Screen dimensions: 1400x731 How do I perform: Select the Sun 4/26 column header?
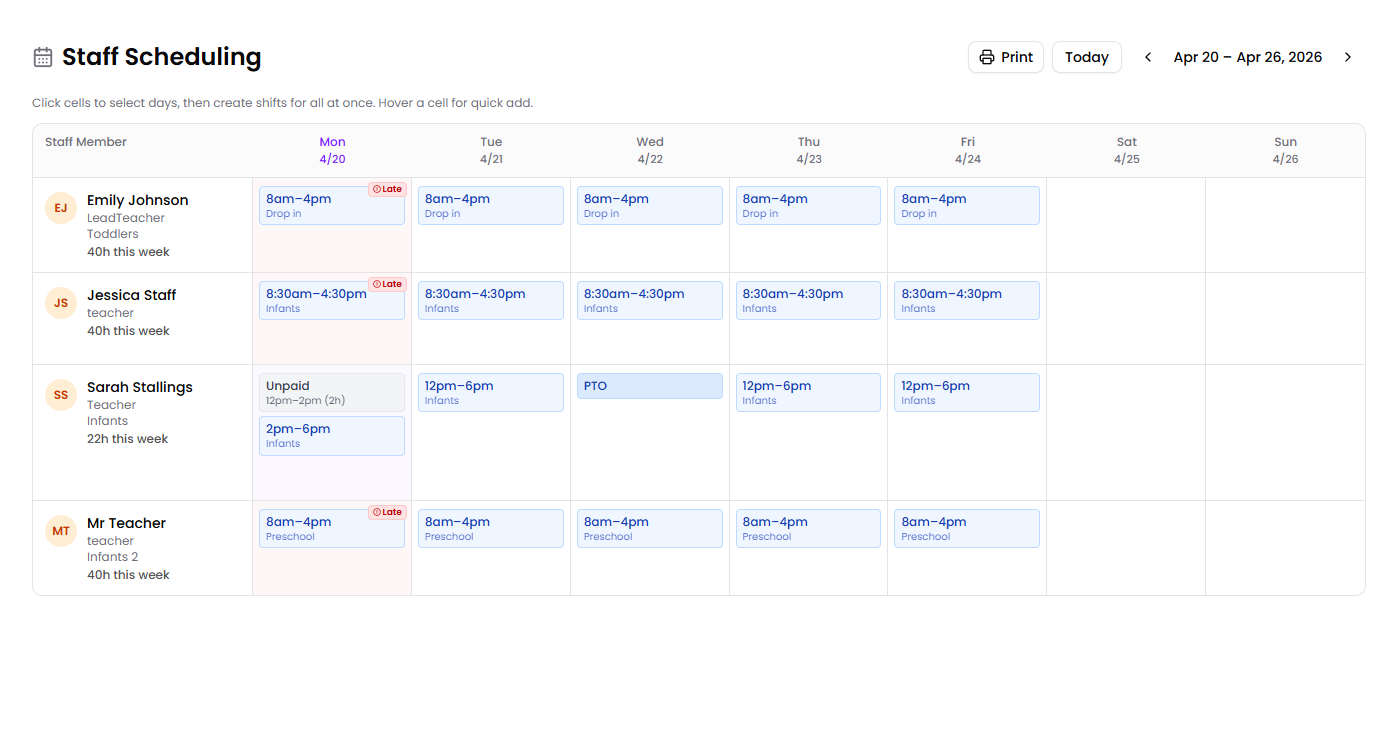pos(1285,151)
